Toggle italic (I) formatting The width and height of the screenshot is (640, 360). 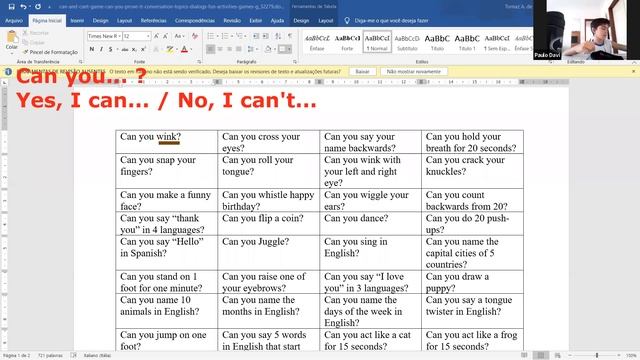pyautogui.click(x=101, y=49)
